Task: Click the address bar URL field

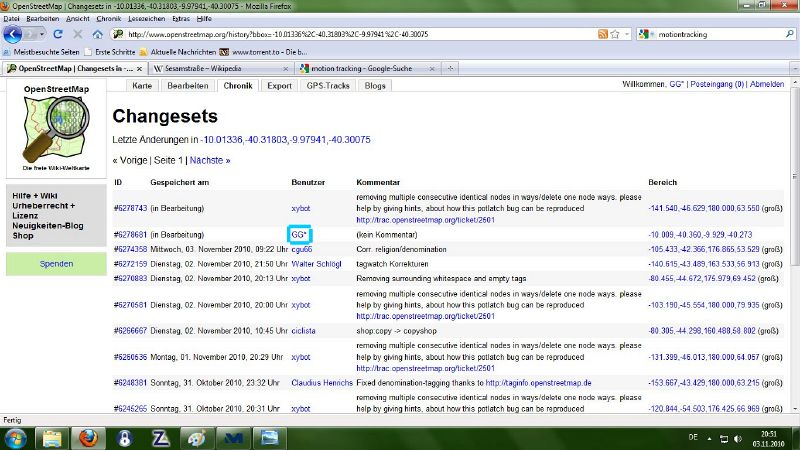Action: tap(357, 34)
